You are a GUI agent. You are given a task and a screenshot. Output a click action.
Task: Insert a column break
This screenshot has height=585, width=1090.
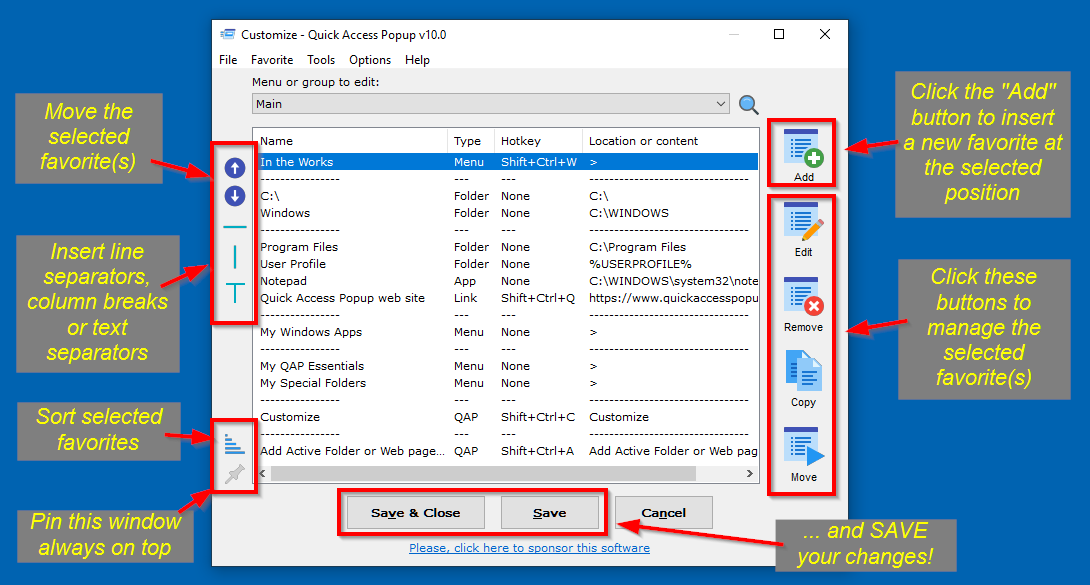[234, 257]
